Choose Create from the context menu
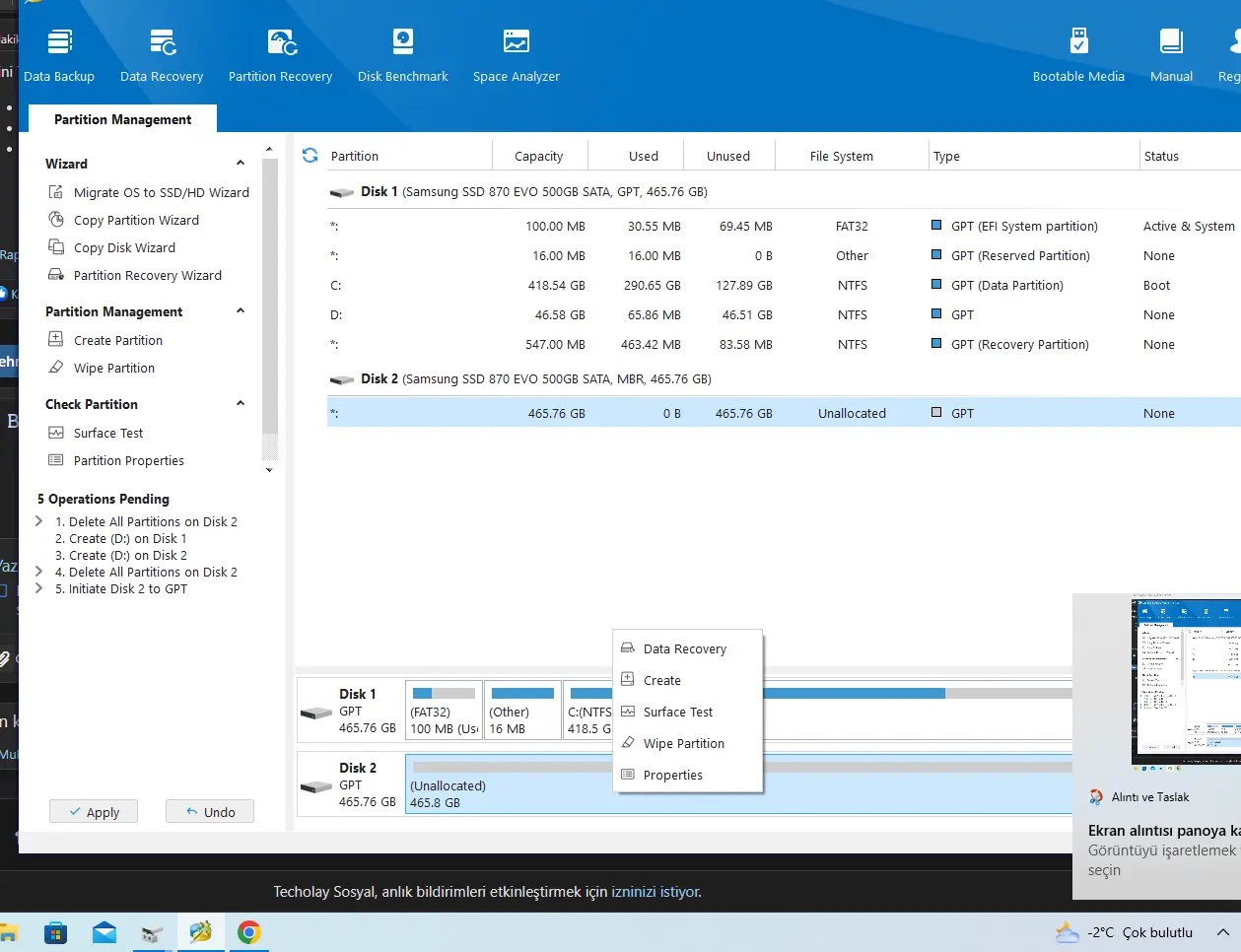This screenshot has width=1241, height=952. (688, 680)
